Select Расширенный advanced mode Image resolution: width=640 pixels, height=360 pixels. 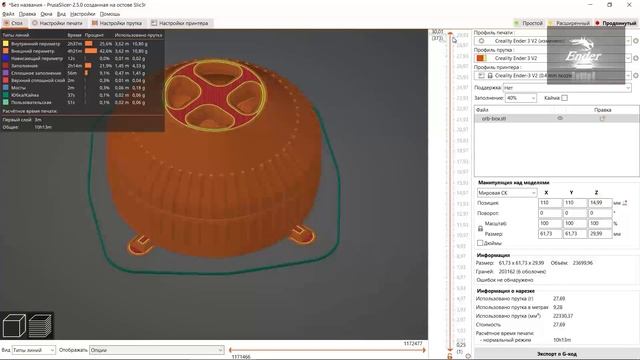[569, 23]
